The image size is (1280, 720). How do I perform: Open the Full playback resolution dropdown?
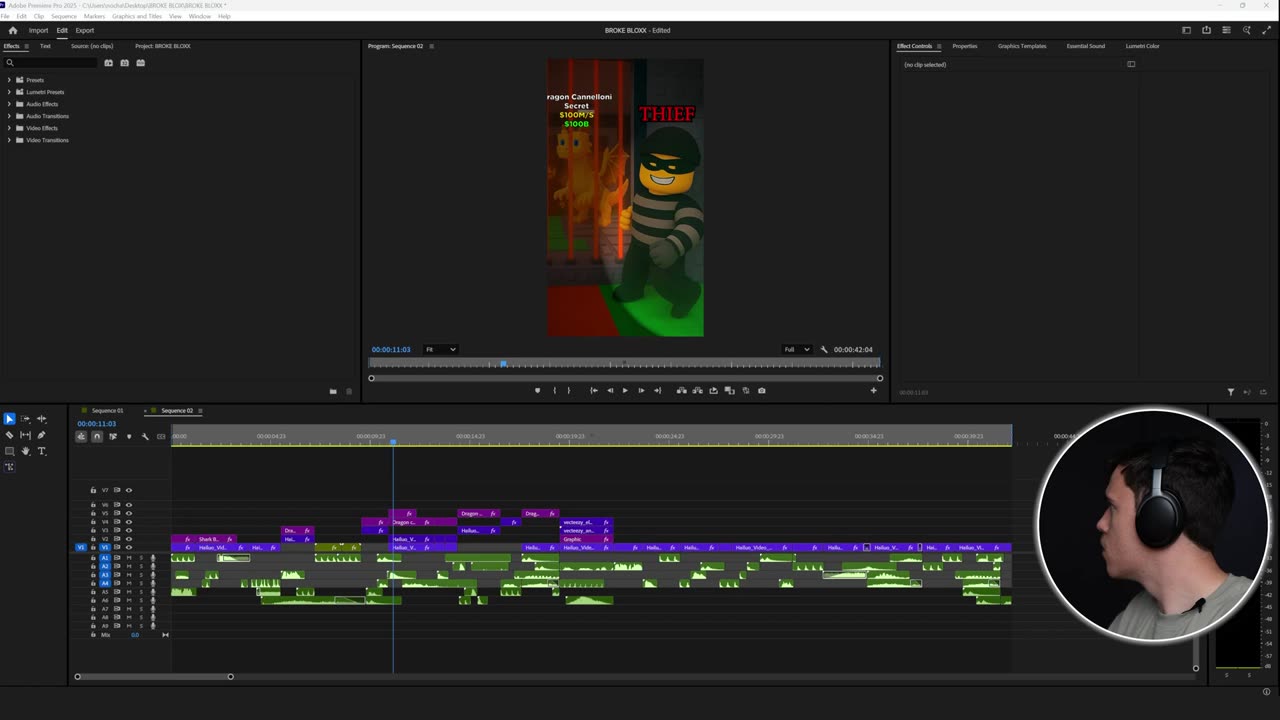797,350
